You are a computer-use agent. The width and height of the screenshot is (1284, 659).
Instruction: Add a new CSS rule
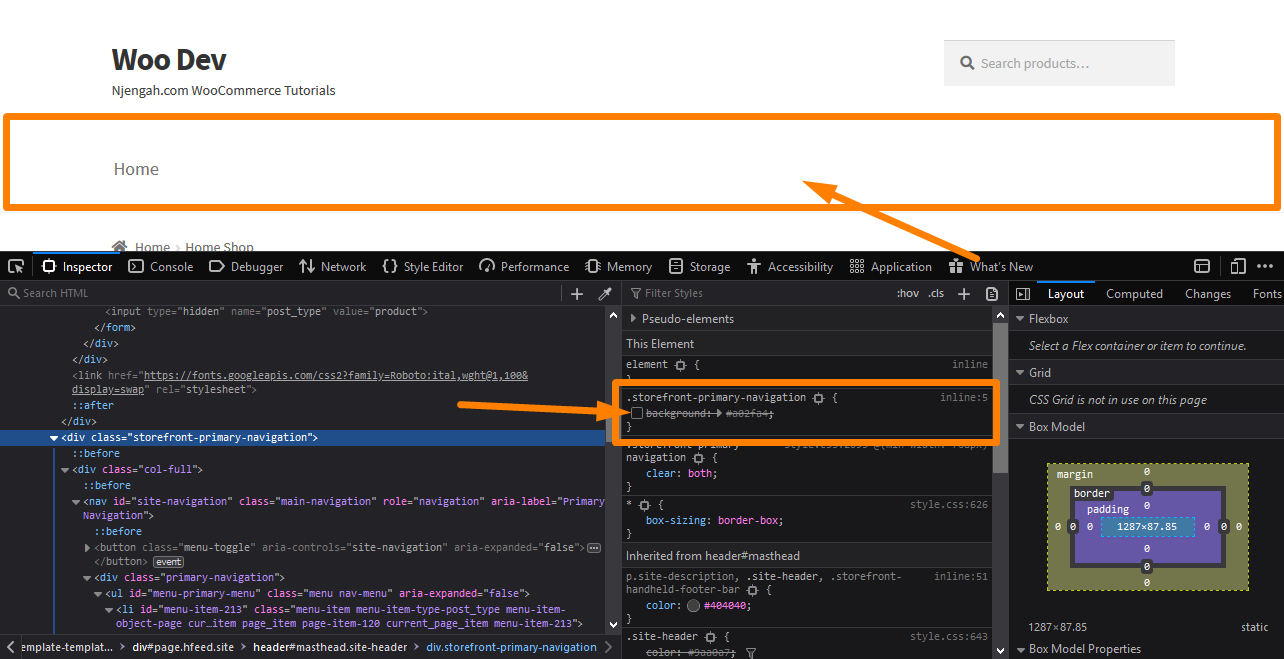[x=964, y=294]
